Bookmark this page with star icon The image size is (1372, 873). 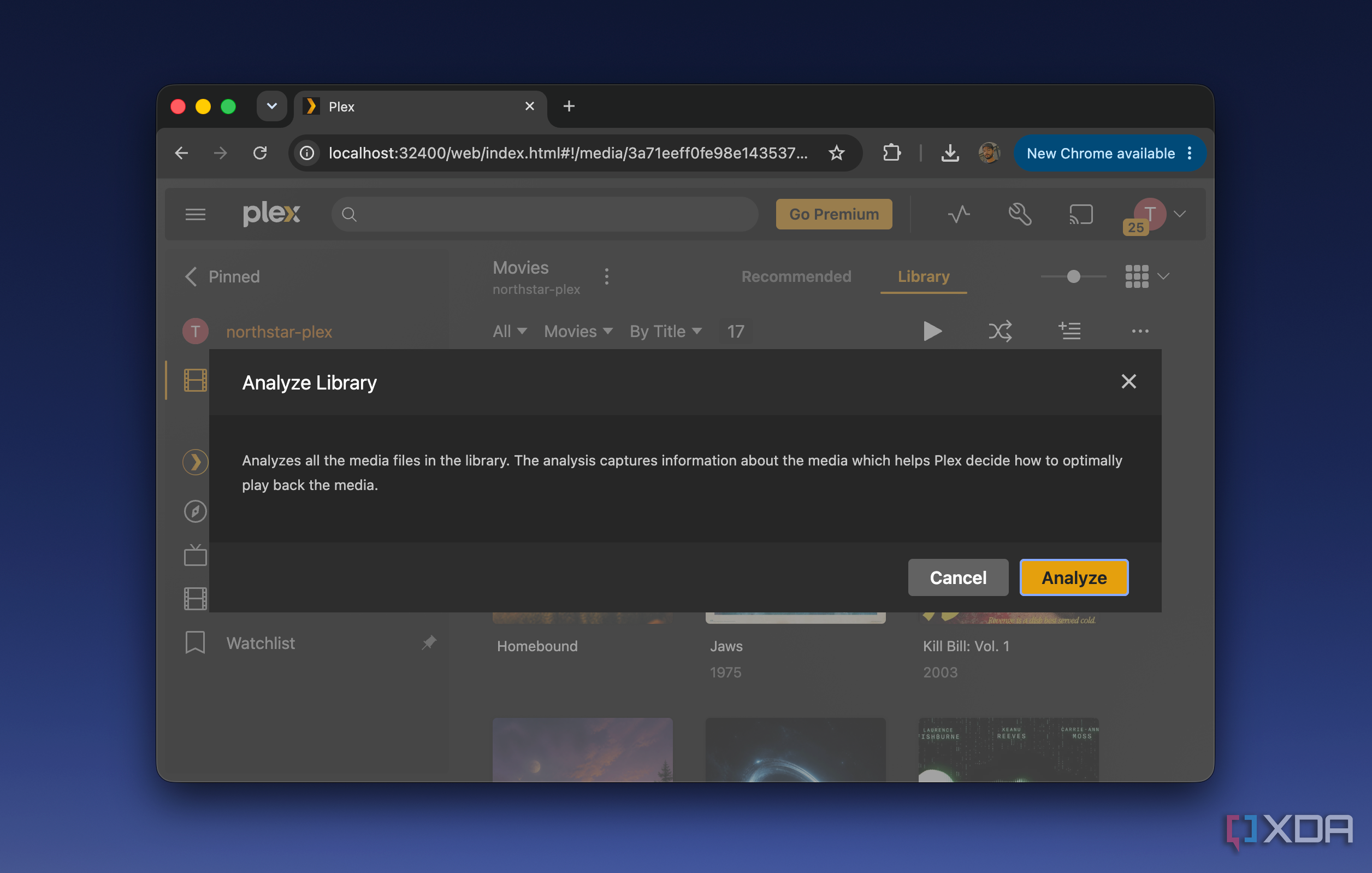(836, 153)
